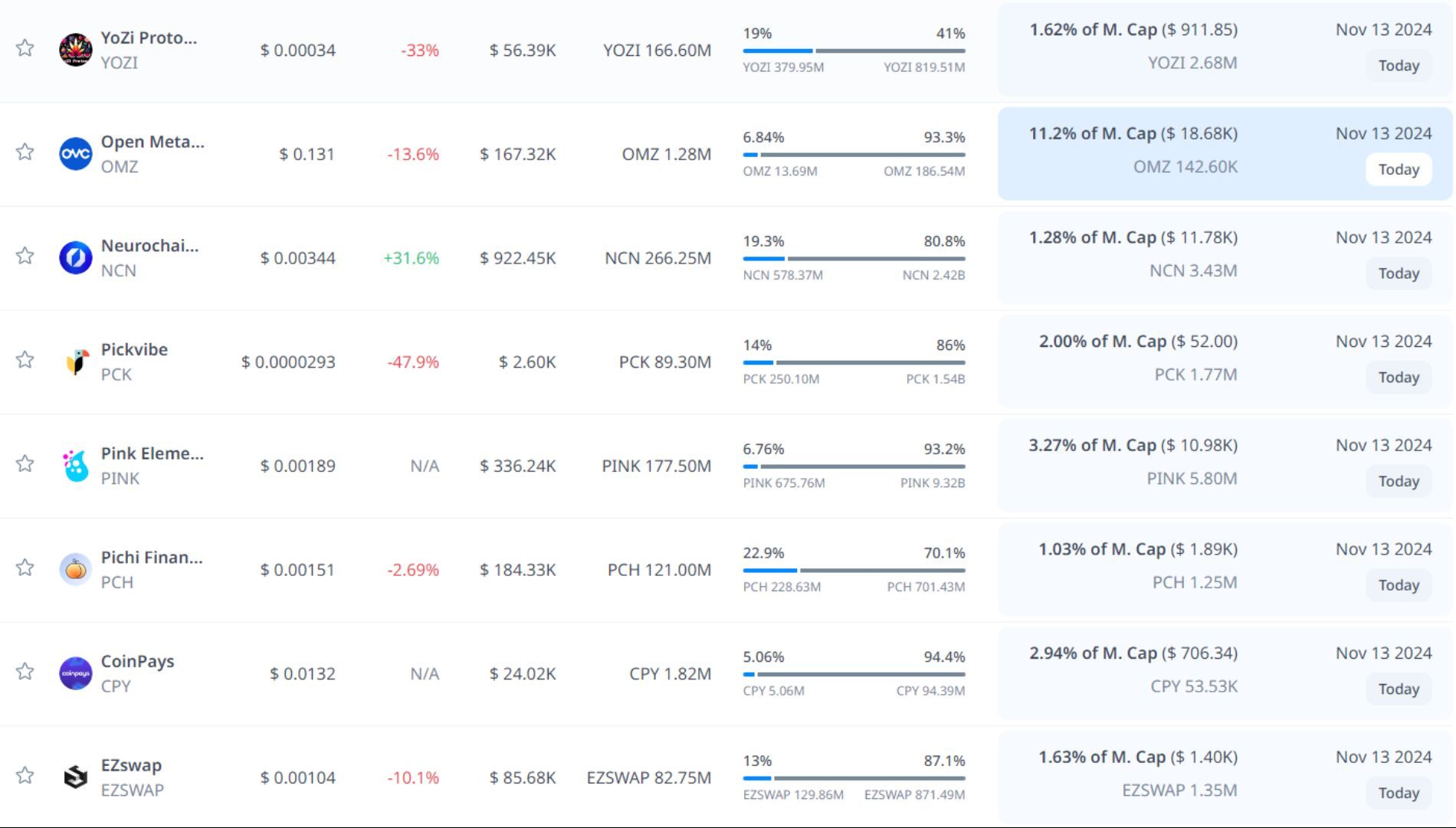The image size is (1456, 828).
Task: Click the YOZI unlock progress bar
Action: [854, 51]
